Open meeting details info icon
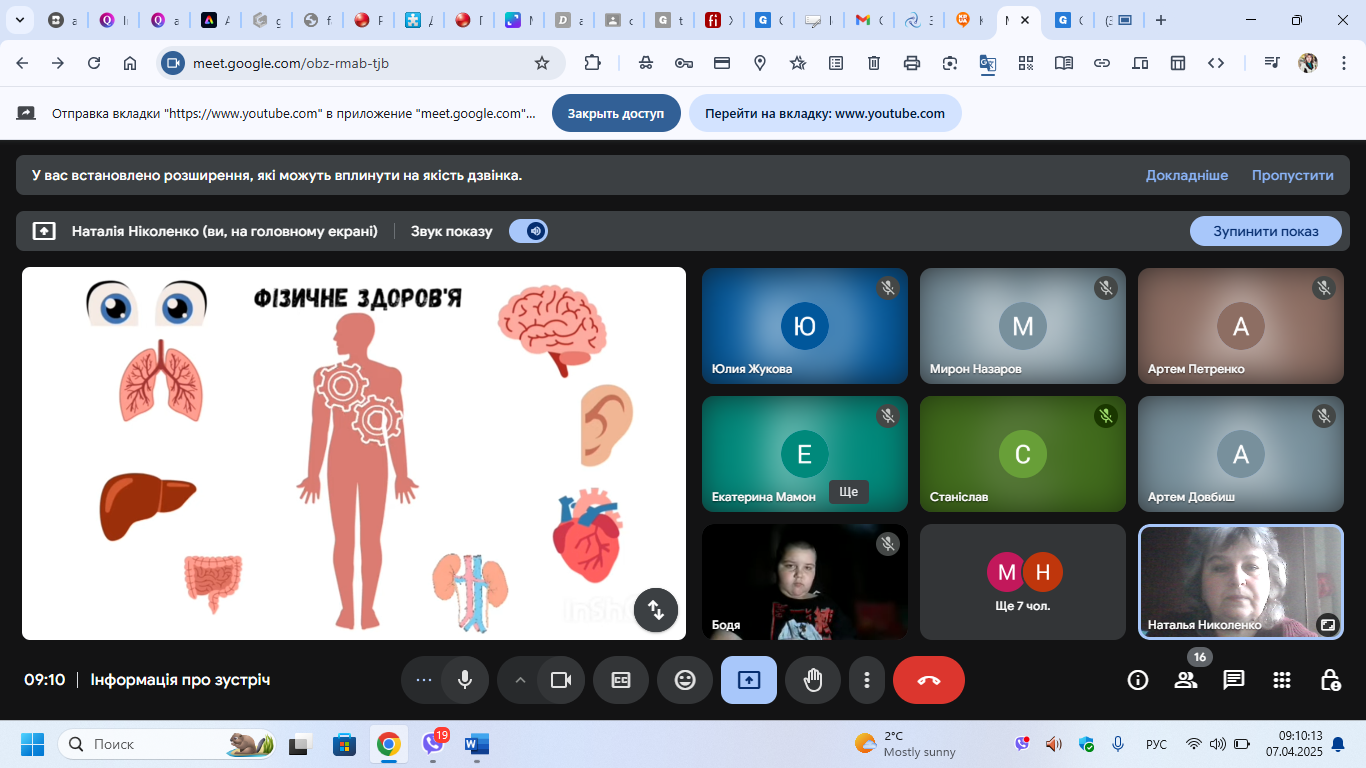 [x=1138, y=680]
